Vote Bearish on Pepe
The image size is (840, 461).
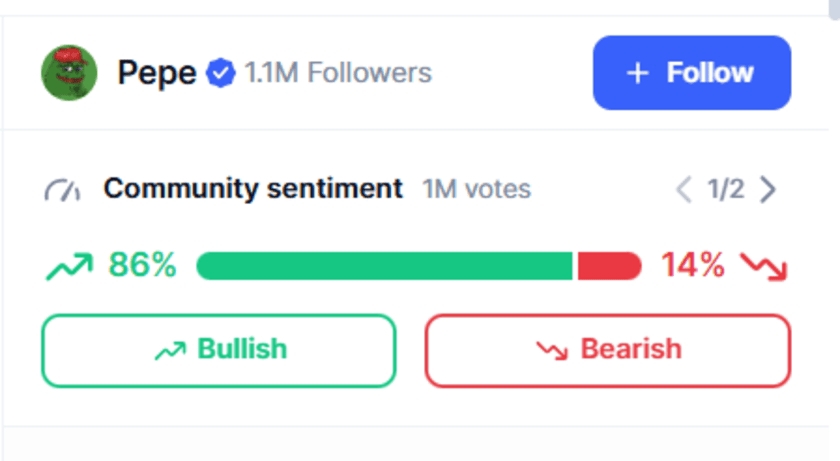(608, 350)
